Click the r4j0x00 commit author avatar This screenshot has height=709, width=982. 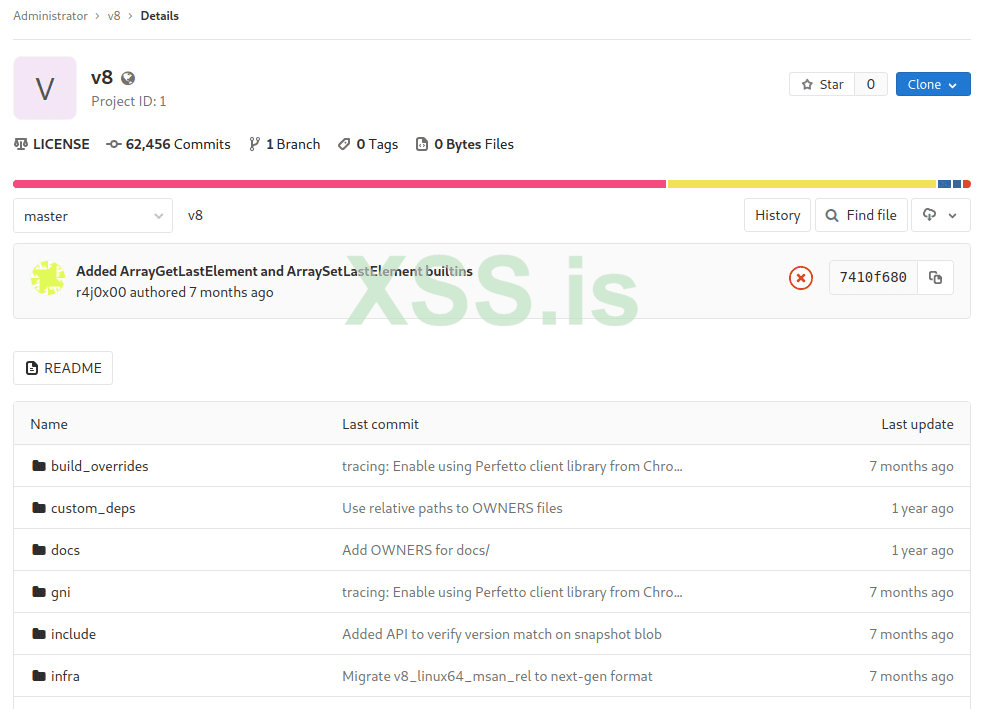[x=48, y=278]
